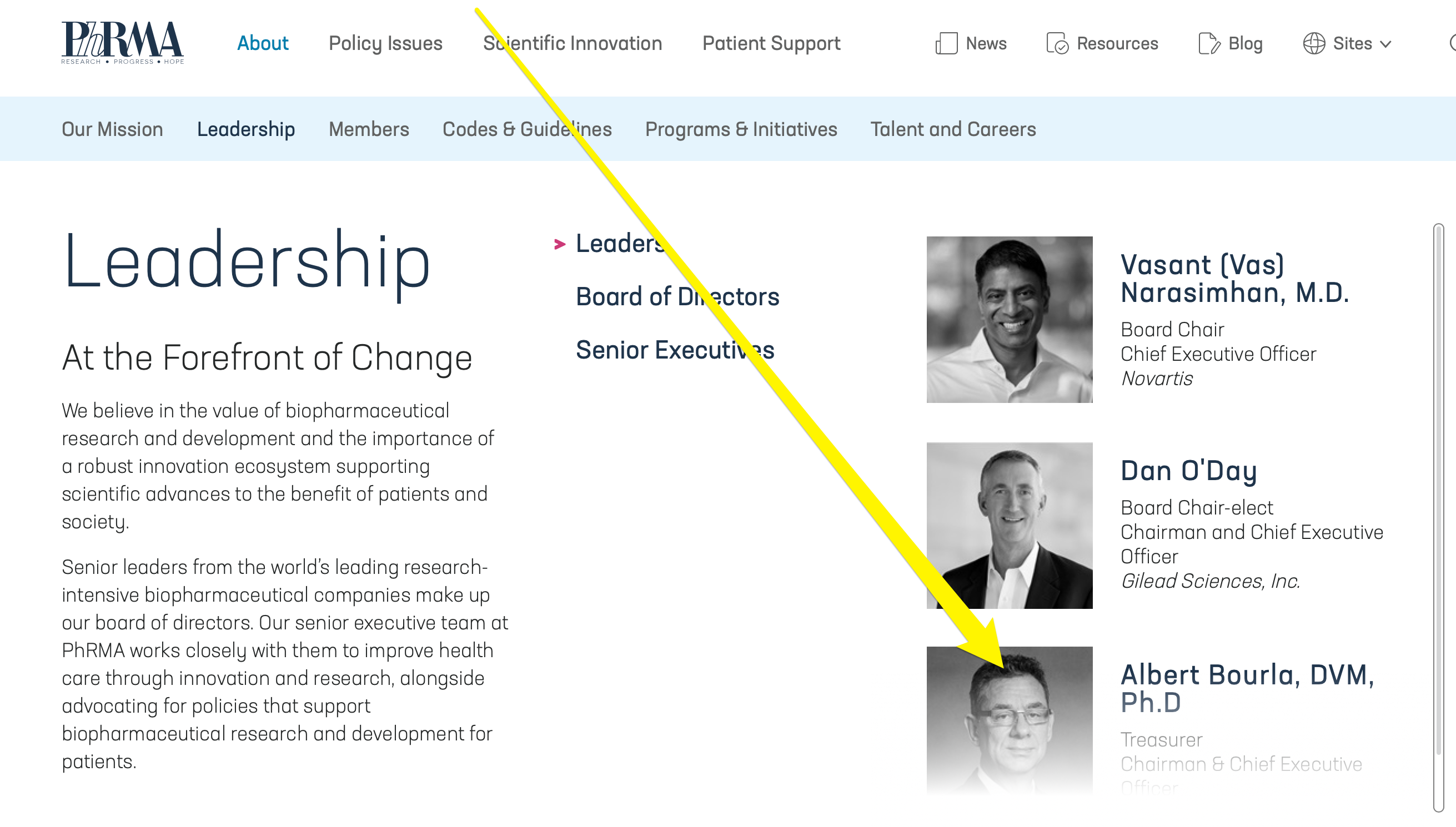Open the Policy Issues menu
Image resolution: width=1456 pixels, height=827 pixels.
[385, 44]
